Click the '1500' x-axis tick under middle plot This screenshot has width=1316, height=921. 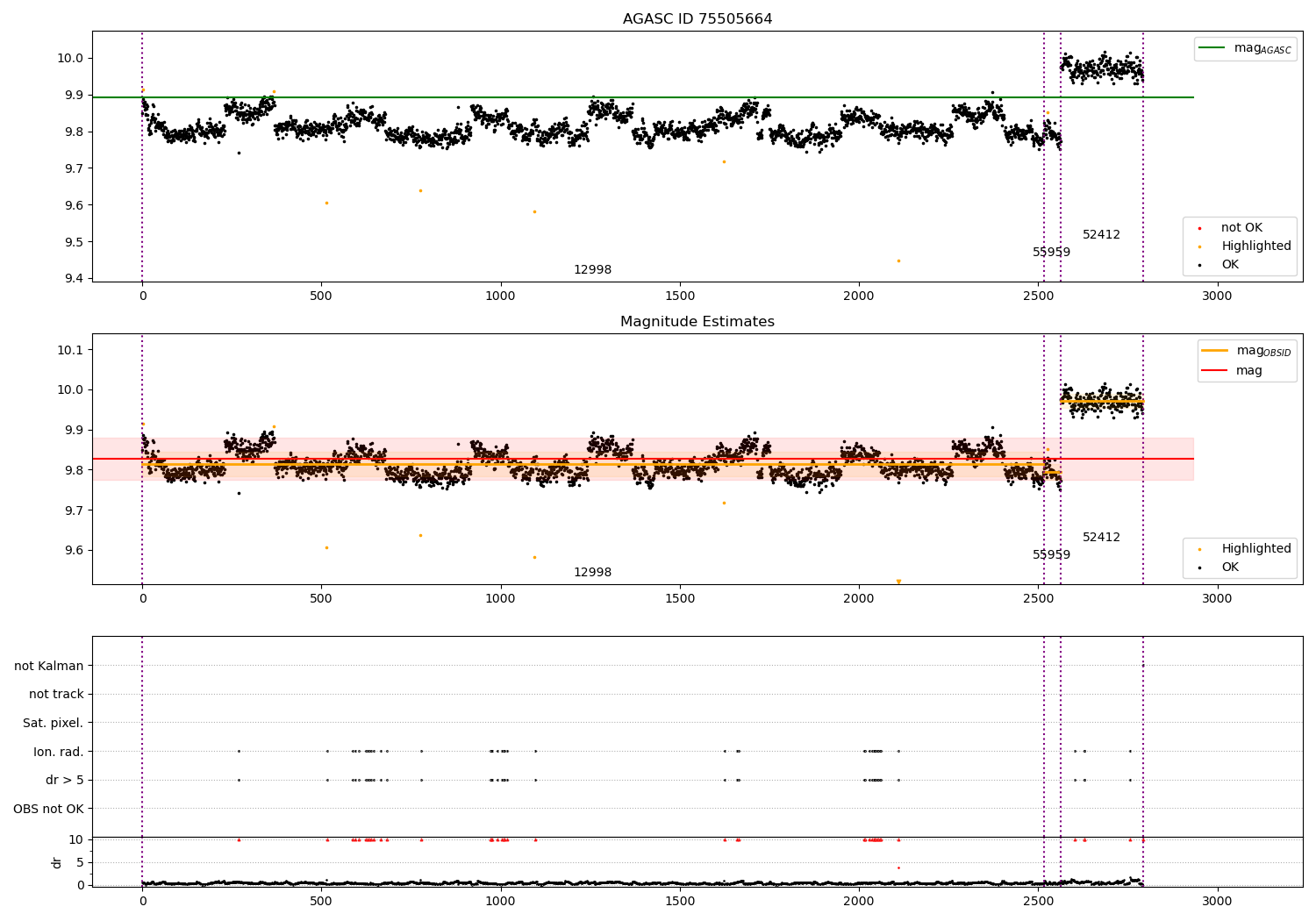click(x=680, y=599)
